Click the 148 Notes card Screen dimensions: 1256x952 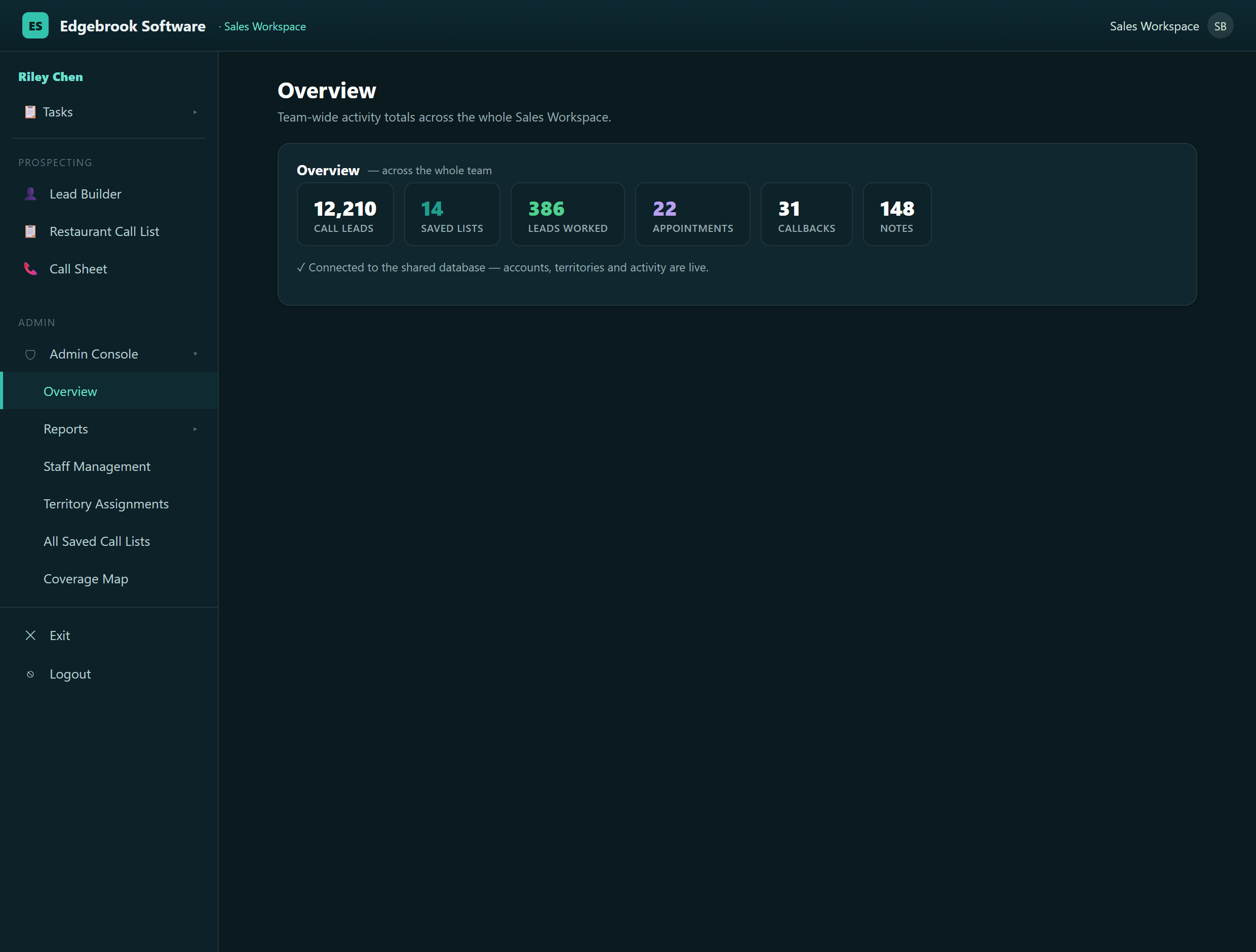[x=896, y=214]
